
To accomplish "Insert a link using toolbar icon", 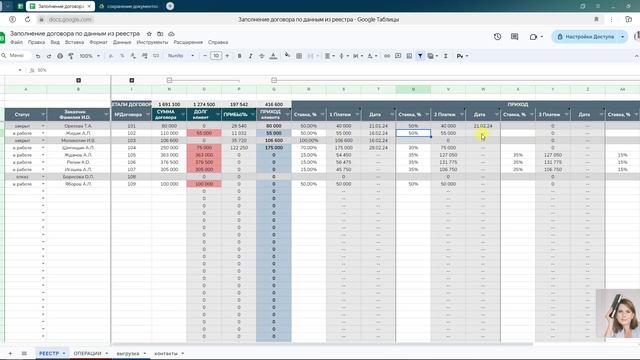I will [x=387, y=56].
